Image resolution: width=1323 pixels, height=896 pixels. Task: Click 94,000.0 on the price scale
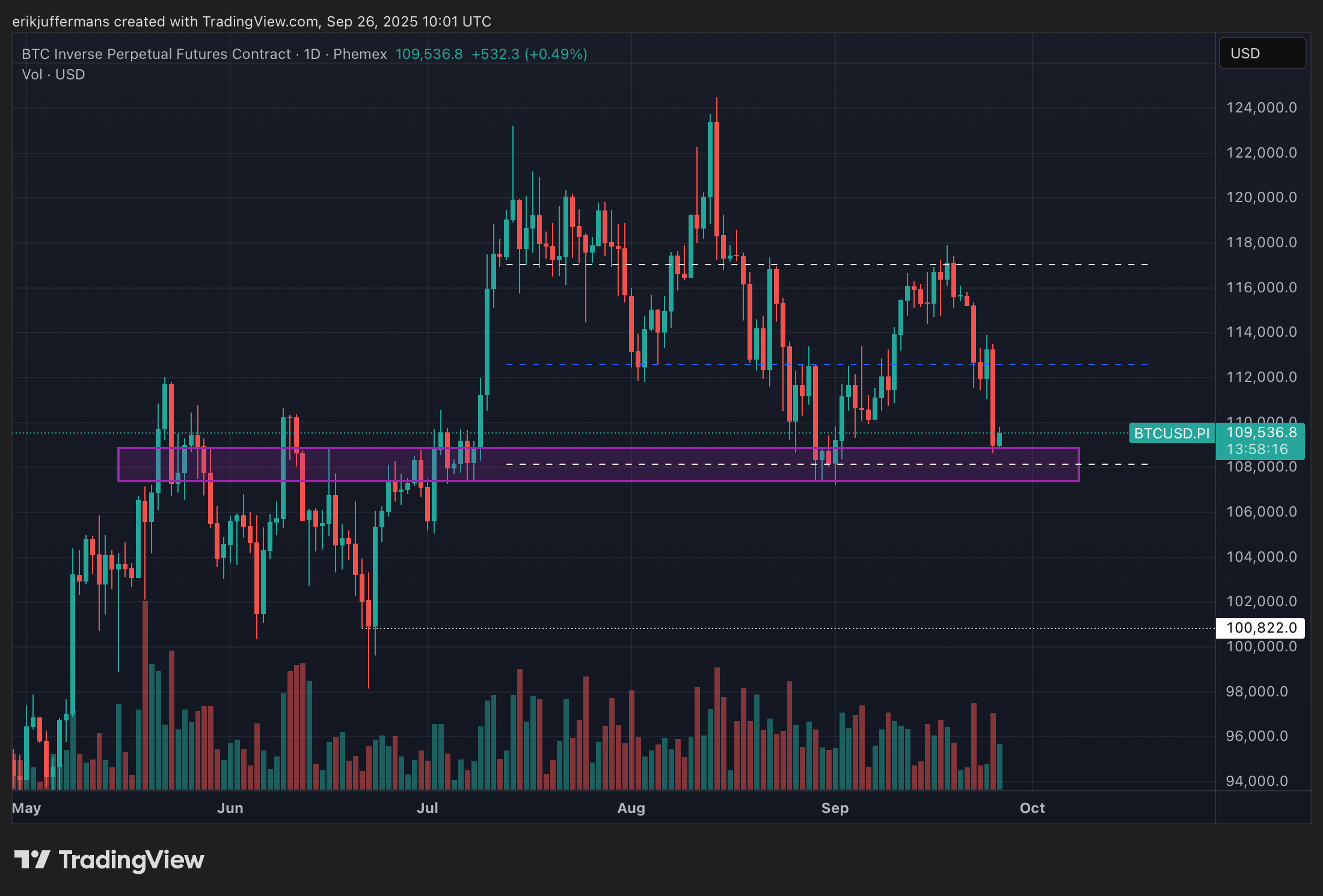click(x=1256, y=781)
